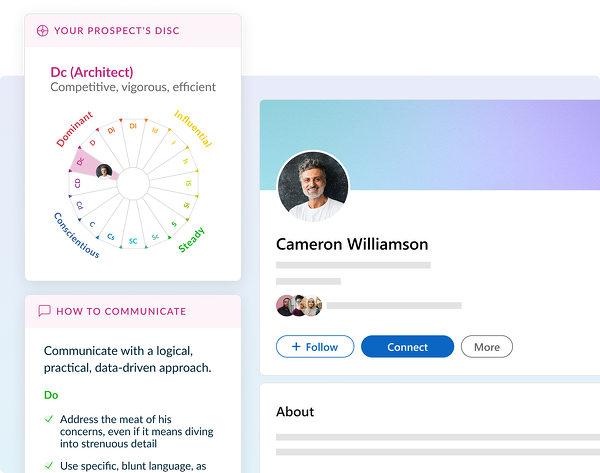The image size is (600, 473).
Task: Click the Dominant label on the DISC wheel
Action: pyautogui.click(x=73, y=131)
